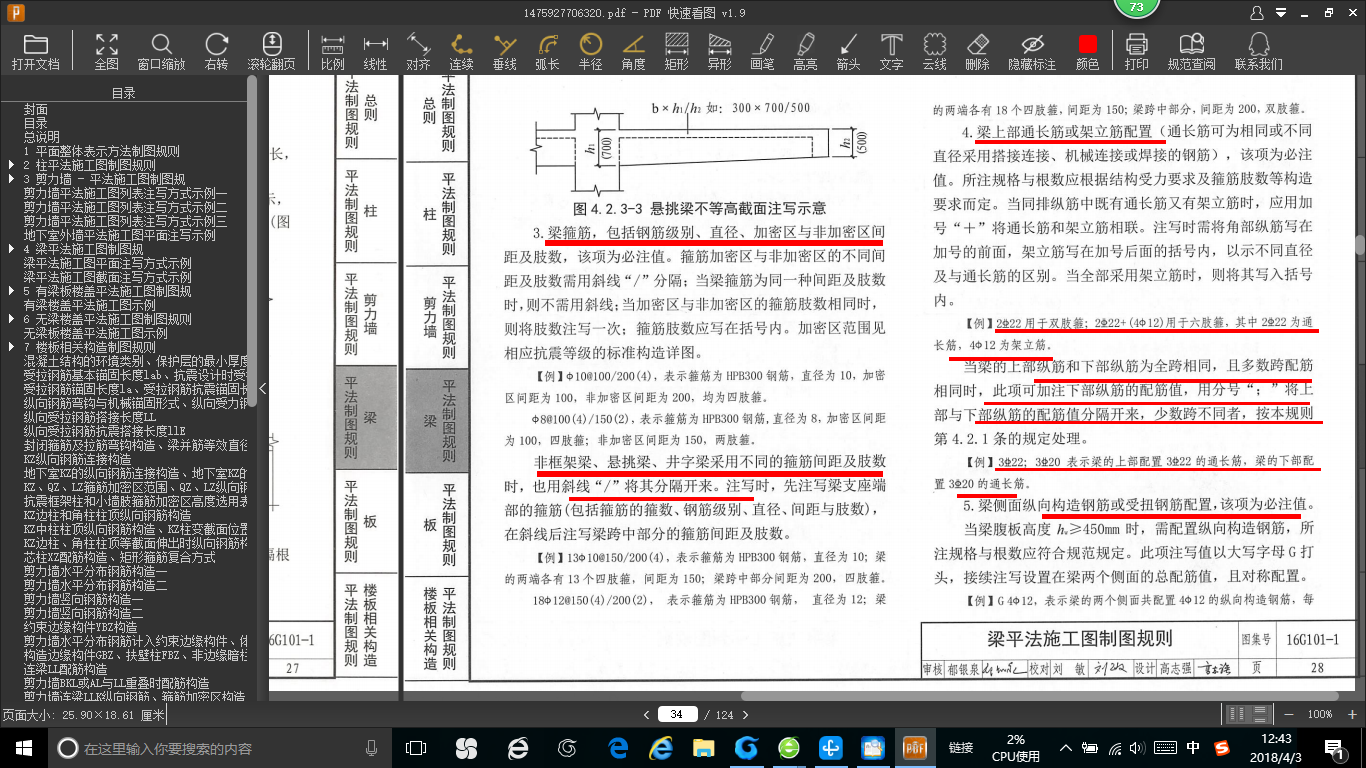Image resolution: width=1366 pixels, height=768 pixels.
Task: Click the 目录 panel header
Action: click(124, 93)
